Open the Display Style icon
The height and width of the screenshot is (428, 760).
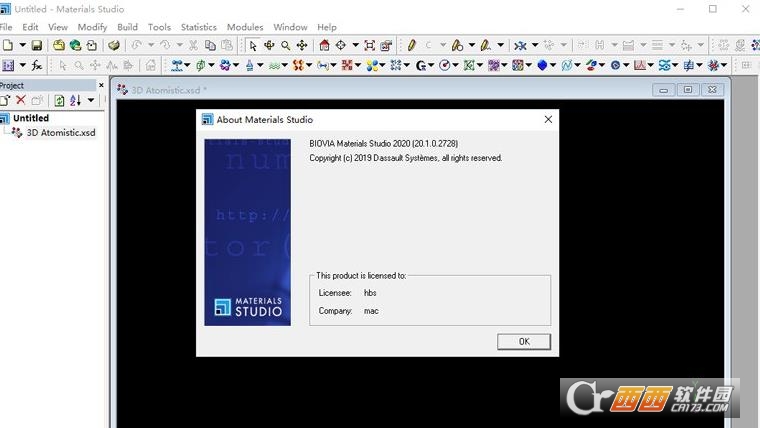(386, 46)
